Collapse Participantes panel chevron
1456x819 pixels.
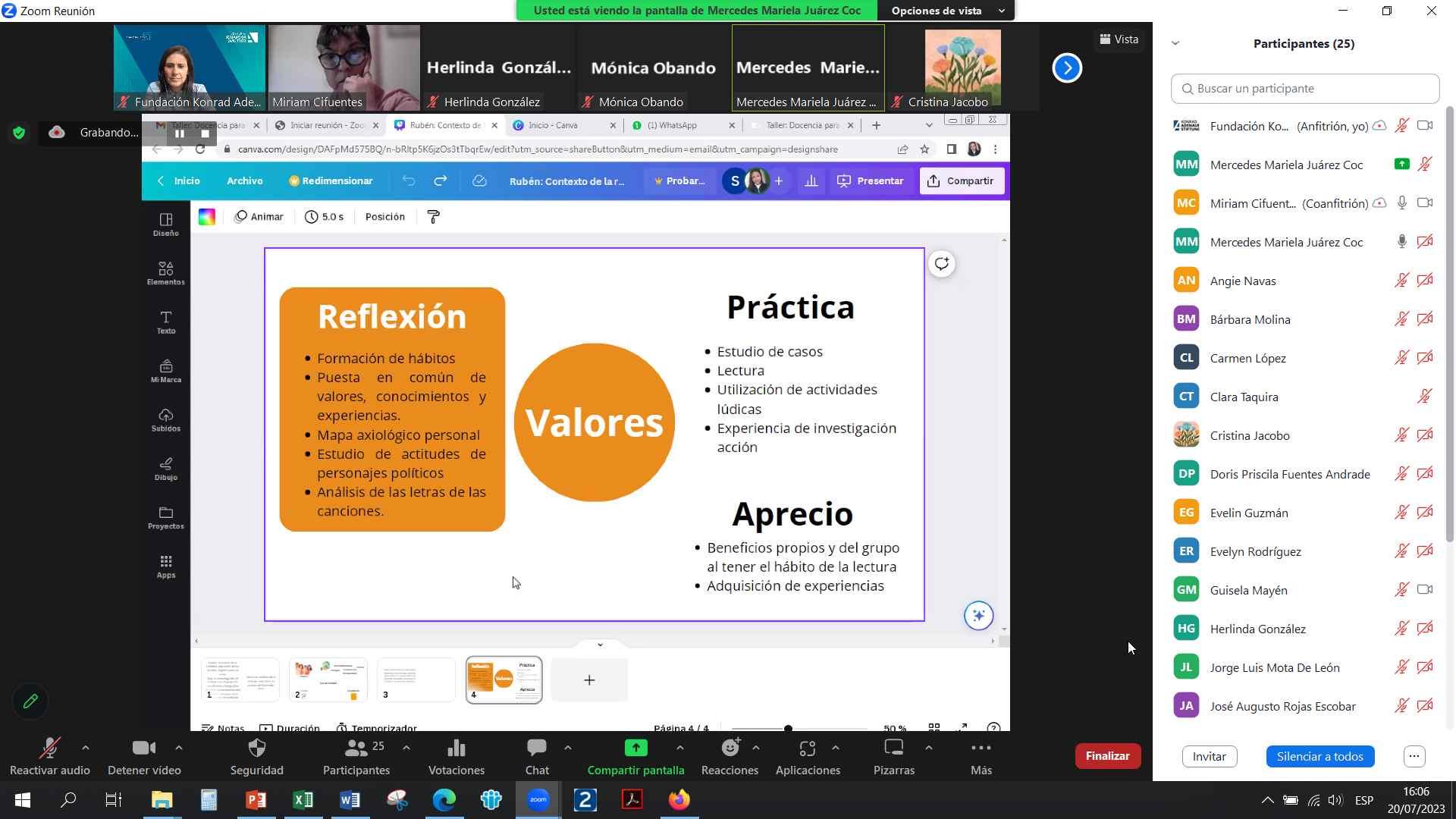coord(1175,43)
